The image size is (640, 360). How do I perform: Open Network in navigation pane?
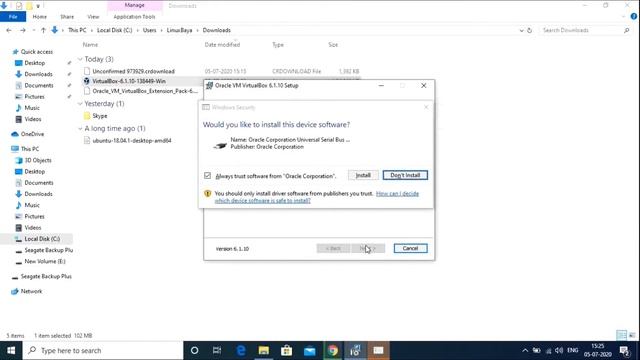(31, 291)
